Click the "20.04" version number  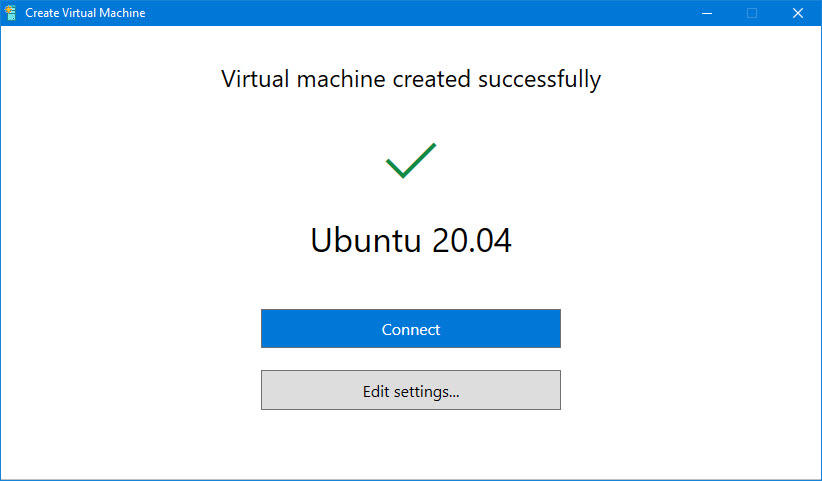pos(471,241)
